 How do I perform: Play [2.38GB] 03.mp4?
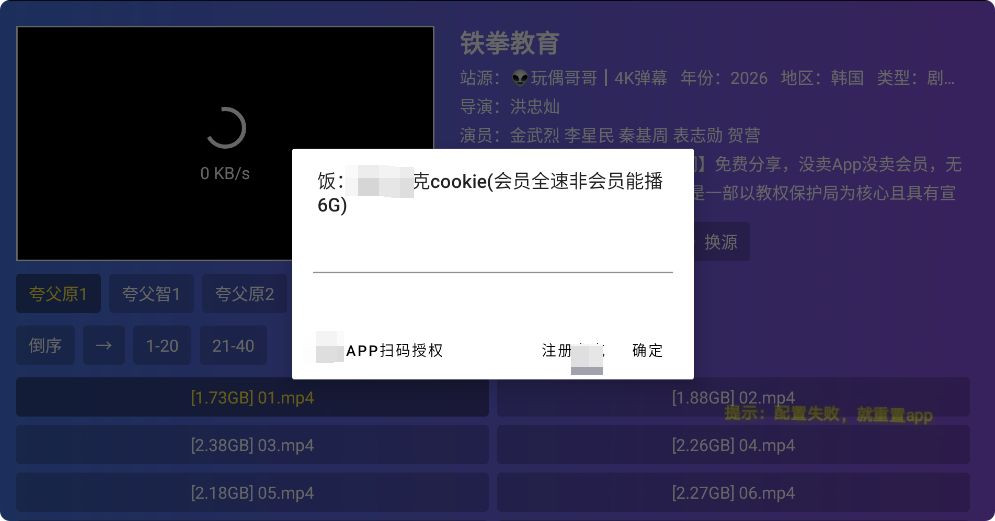(x=253, y=445)
